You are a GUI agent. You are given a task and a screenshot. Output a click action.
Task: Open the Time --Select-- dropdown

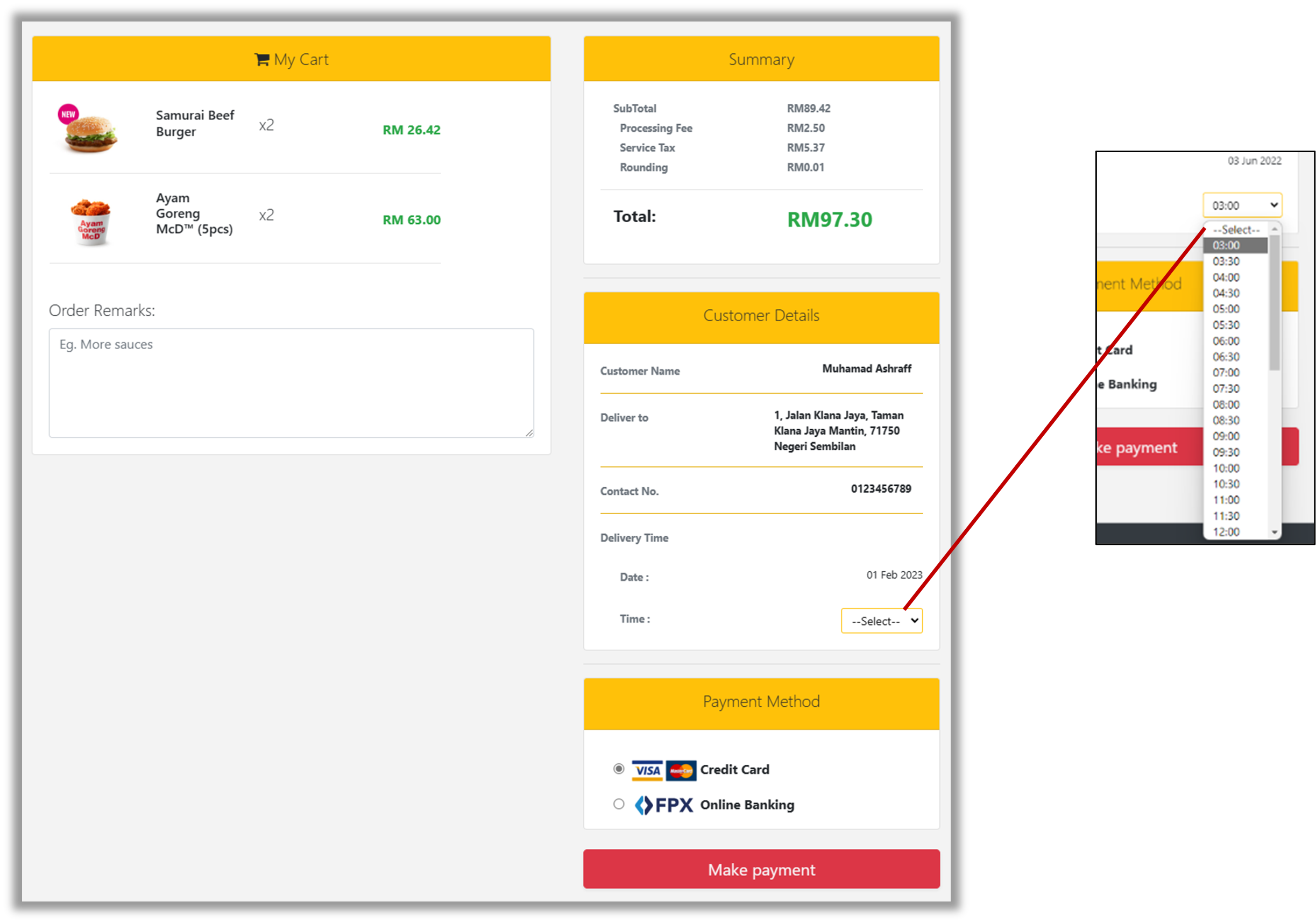[881, 621]
